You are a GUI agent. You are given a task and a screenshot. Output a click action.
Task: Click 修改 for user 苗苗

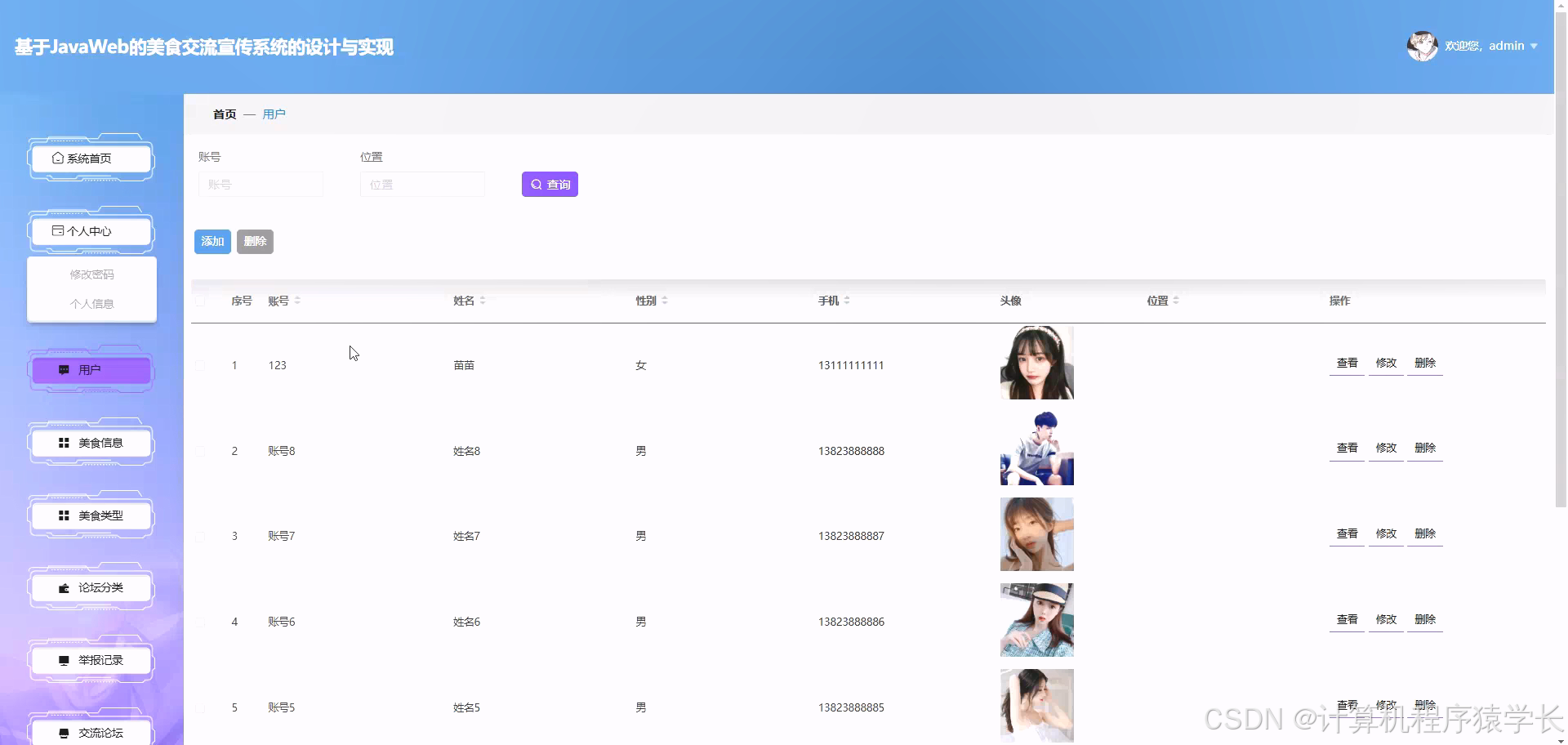[x=1386, y=364]
